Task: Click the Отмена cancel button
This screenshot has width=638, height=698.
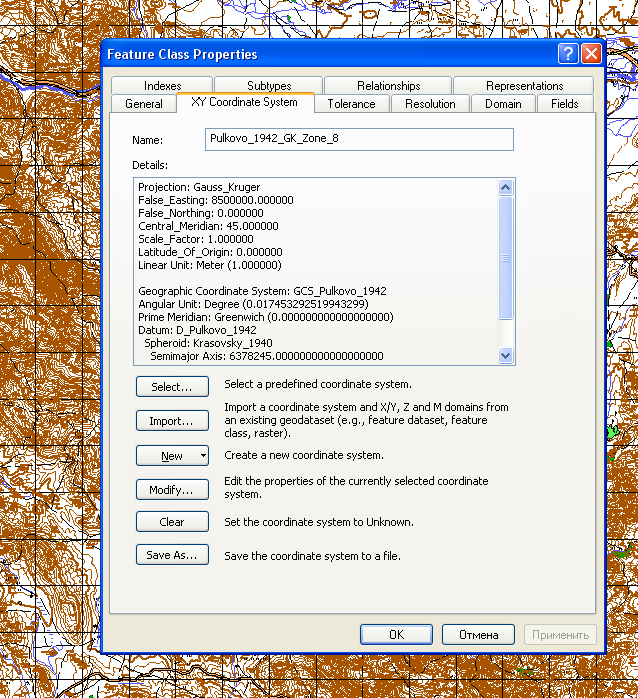Action: [x=479, y=634]
